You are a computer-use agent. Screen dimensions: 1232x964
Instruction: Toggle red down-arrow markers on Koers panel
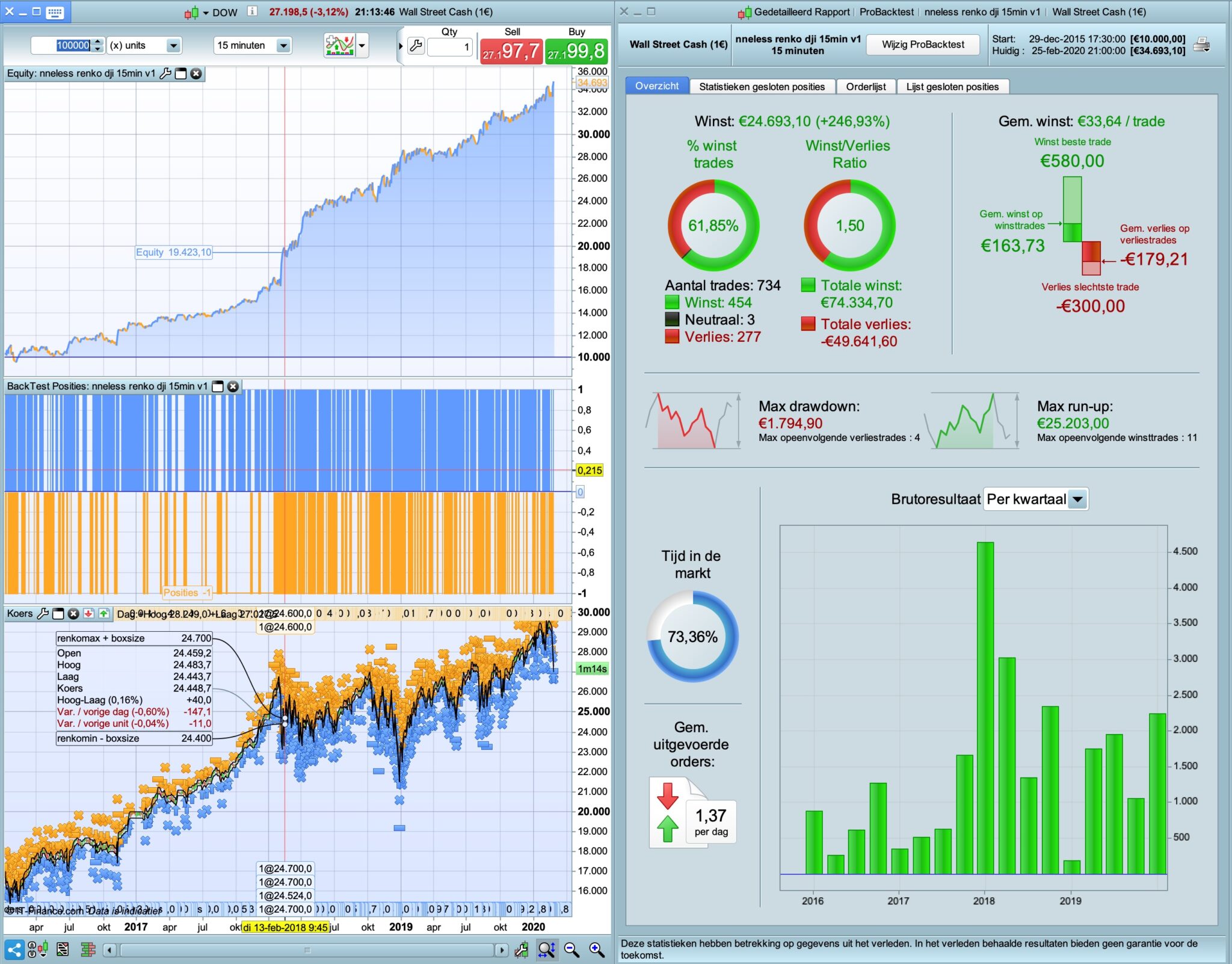click(89, 614)
